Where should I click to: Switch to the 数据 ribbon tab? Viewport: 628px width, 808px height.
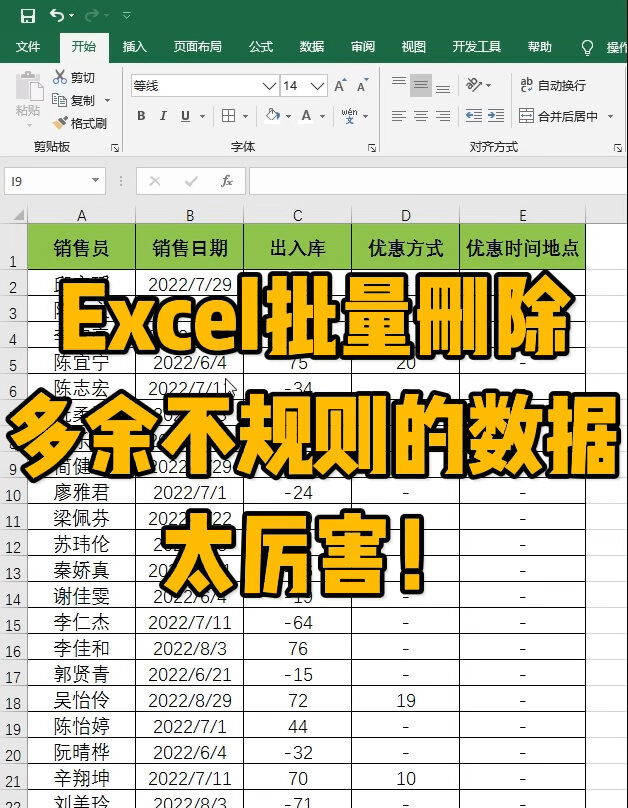(312, 47)
